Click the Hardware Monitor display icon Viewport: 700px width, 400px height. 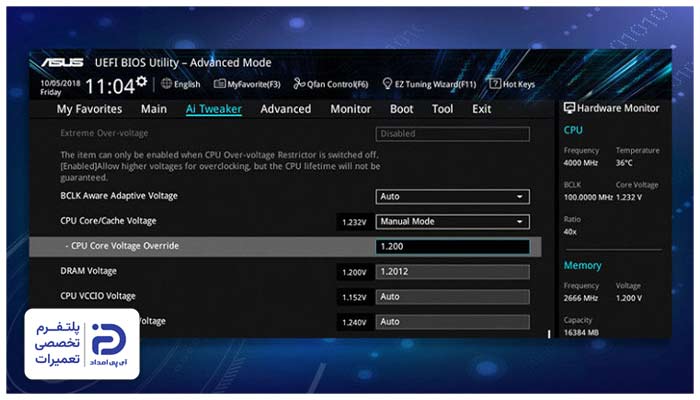(569, 108)
